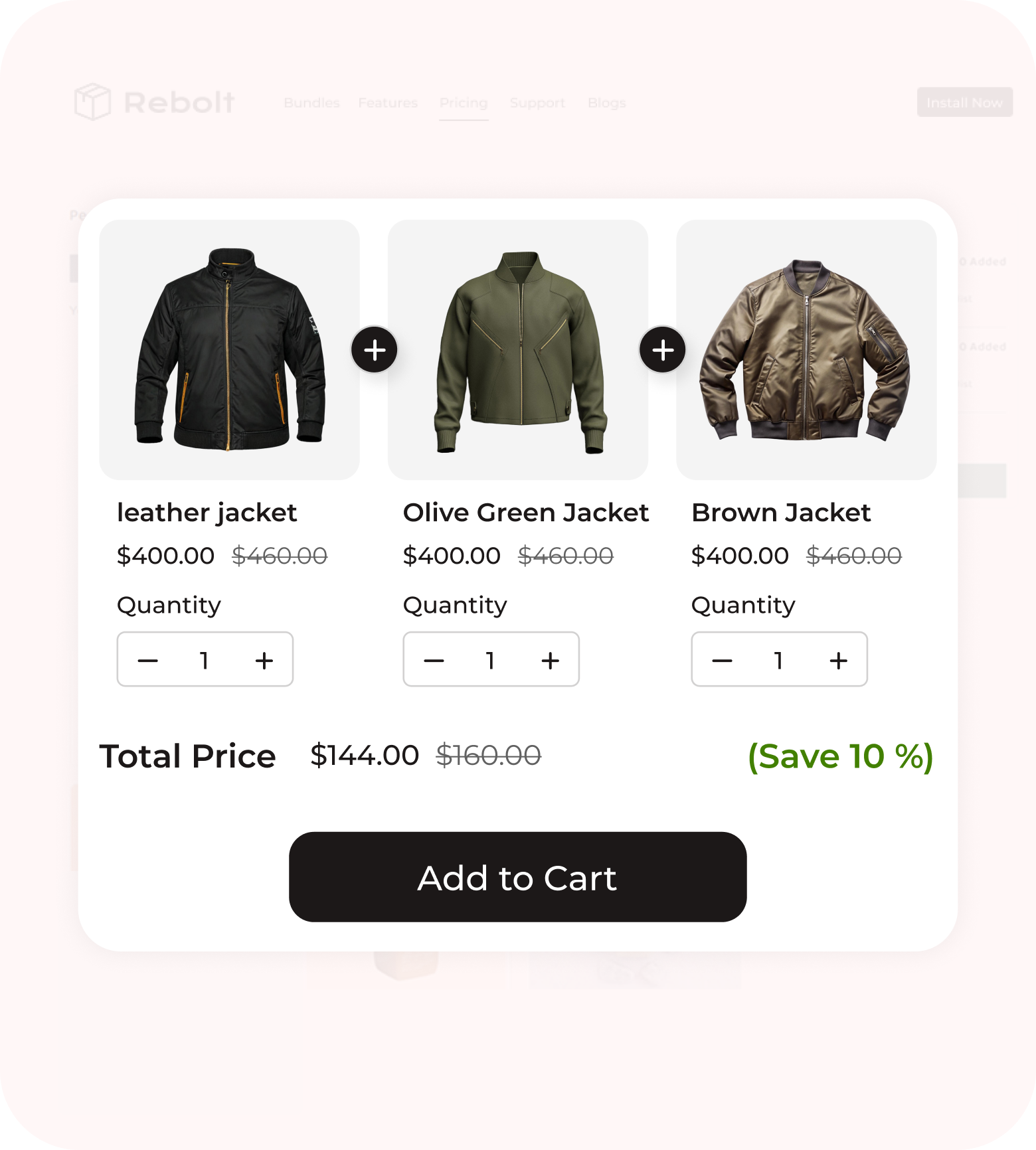1036x1150 pixels.
Task: Go to the Features page
Action: pyautogui.click(x=388, y=103)
